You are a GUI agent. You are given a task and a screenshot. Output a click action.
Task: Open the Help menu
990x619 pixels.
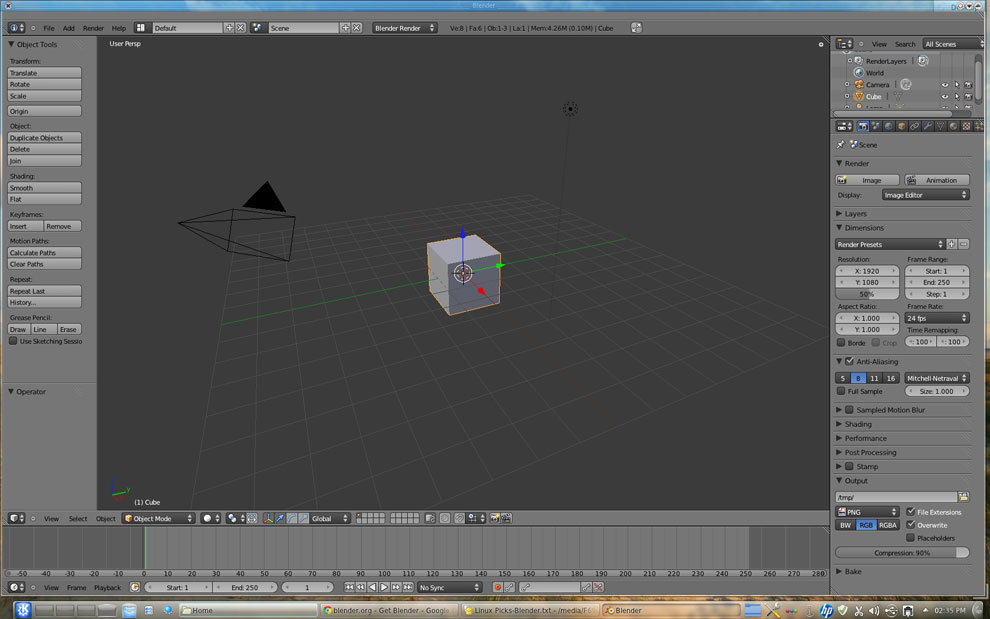[119, 28]
